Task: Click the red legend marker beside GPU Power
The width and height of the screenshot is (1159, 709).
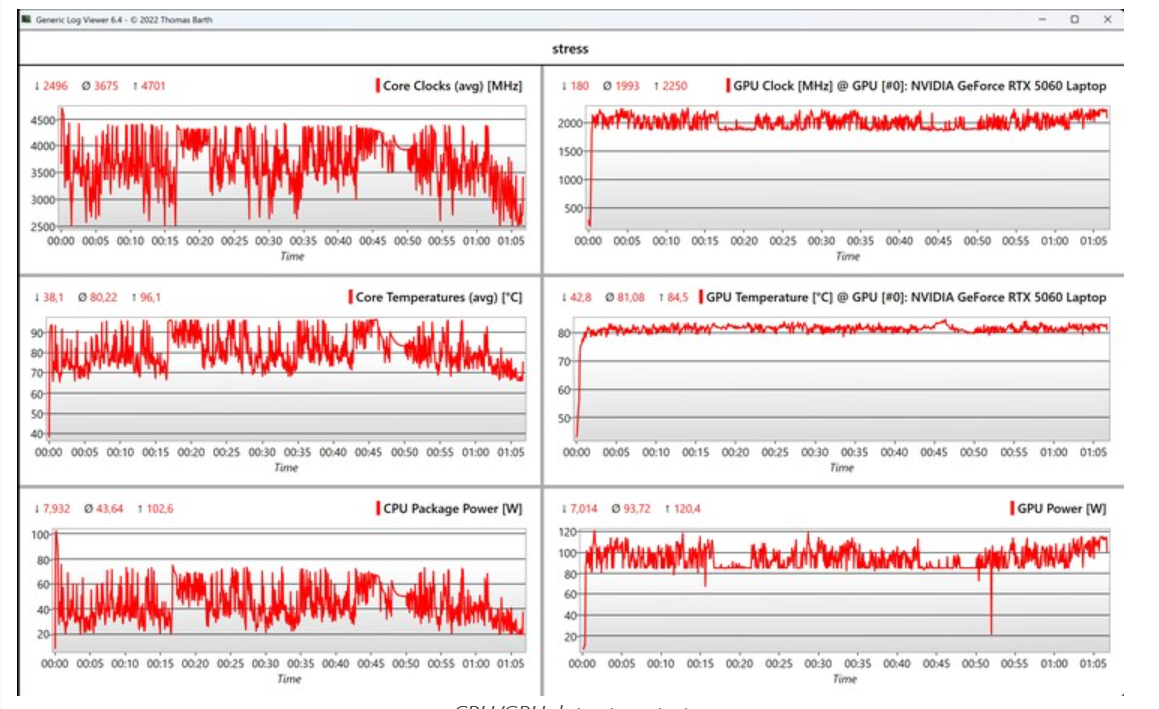Action: (x=1012, y=509)
